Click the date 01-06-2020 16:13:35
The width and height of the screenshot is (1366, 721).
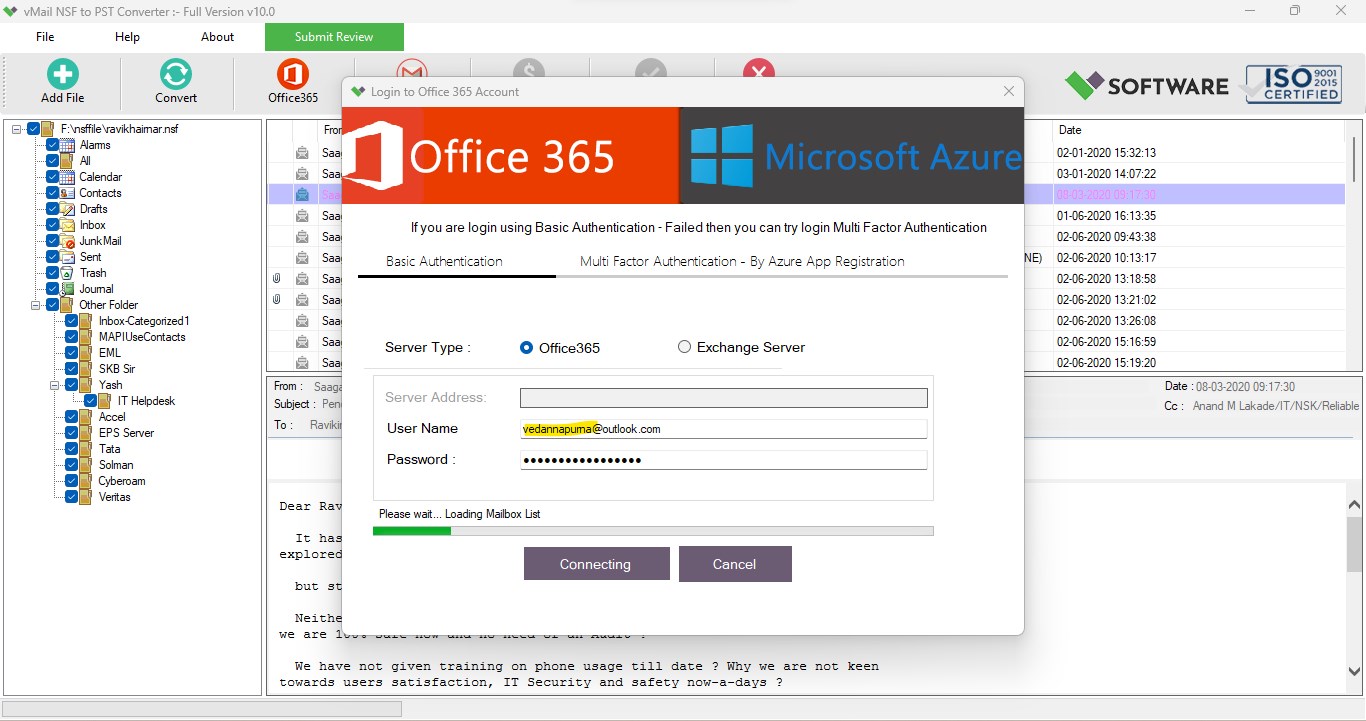(x=1106, y=216)
